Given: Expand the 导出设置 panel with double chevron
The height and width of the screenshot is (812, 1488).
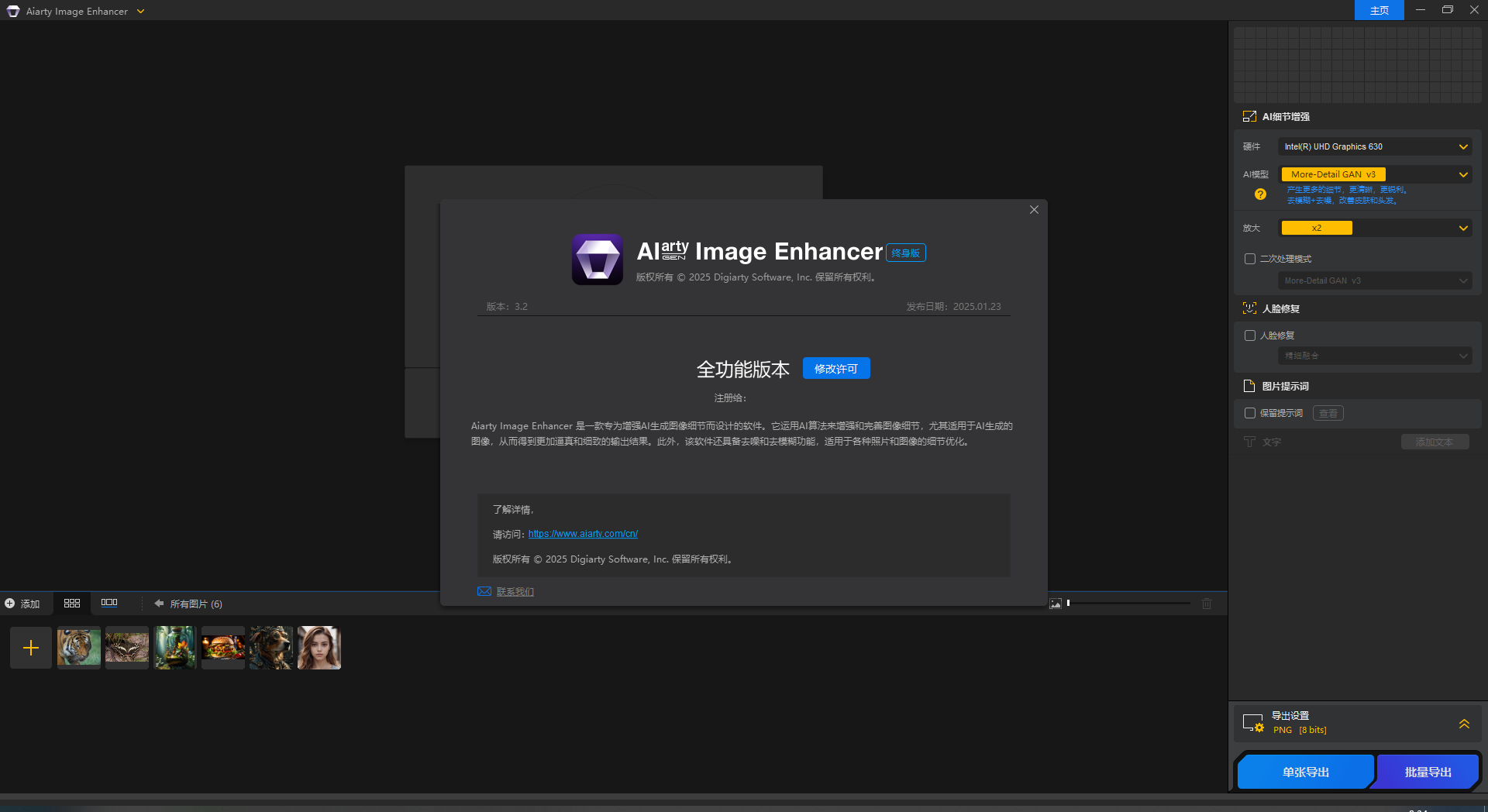Looking at the screenshot, I should click(x=1464, y=724).
